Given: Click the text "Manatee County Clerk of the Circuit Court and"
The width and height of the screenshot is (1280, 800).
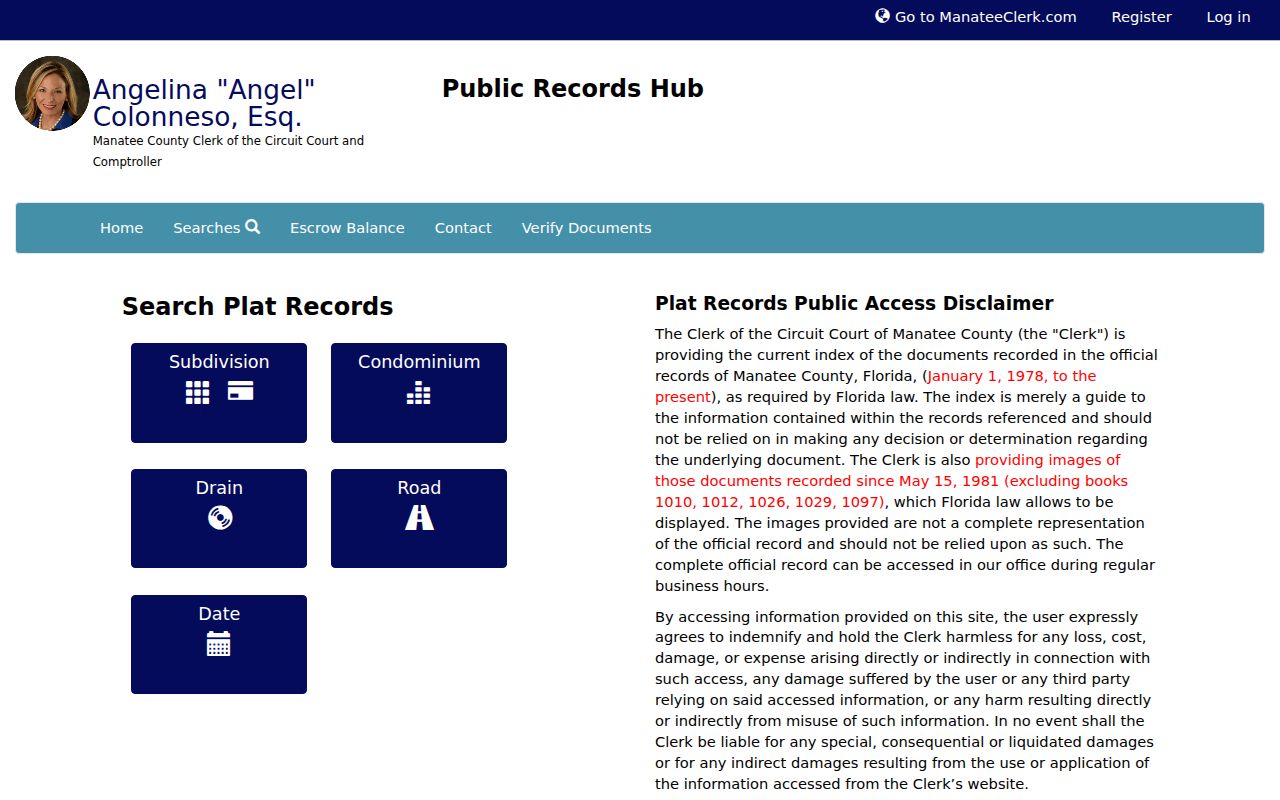Looking at the screenshot, I should tap(228, 141).
